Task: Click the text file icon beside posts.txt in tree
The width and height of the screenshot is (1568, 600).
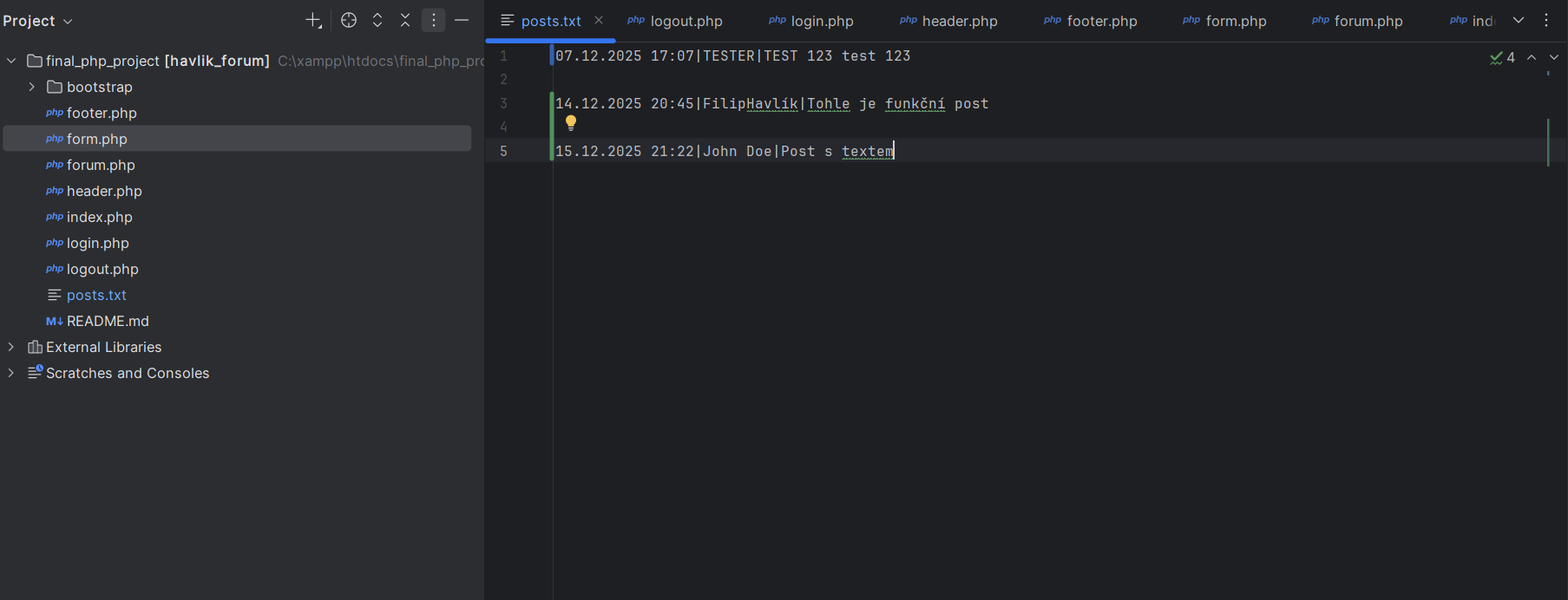Action: click(x=55, y=295)
